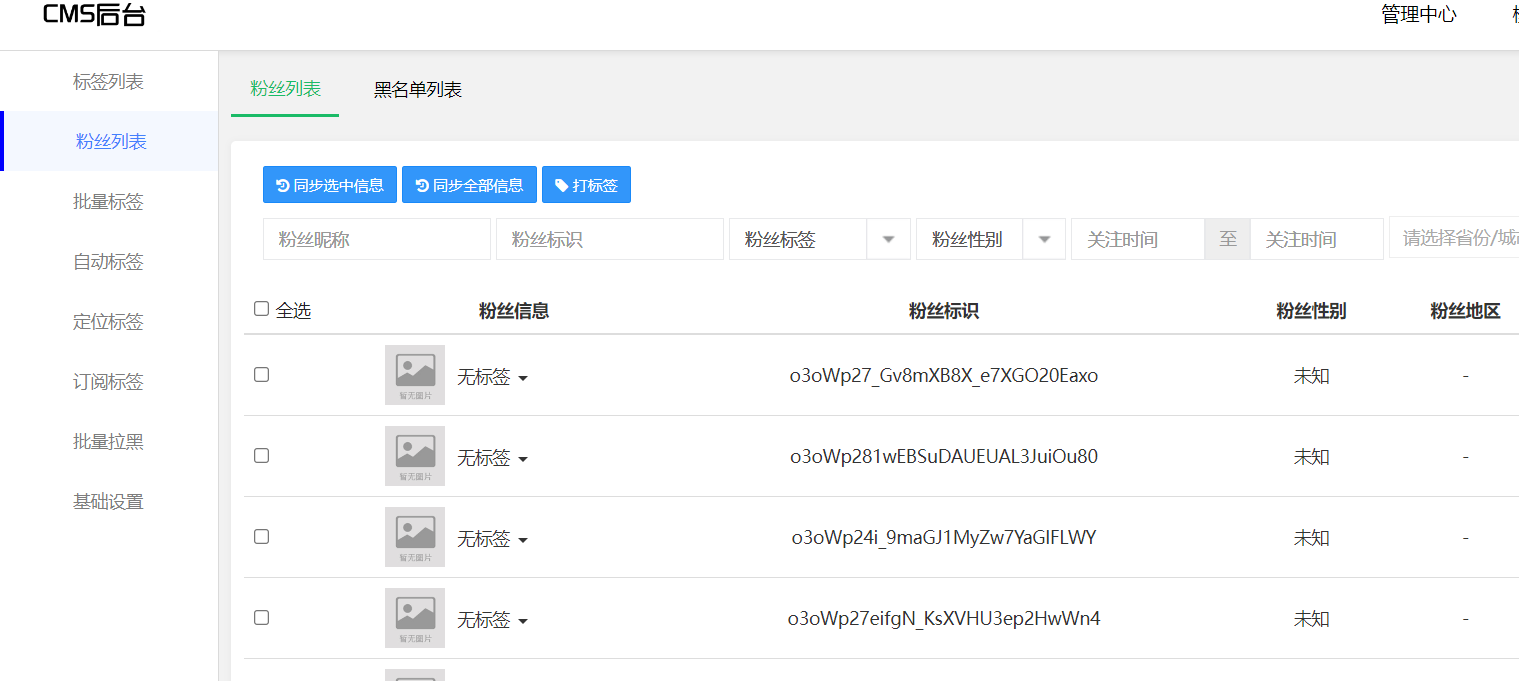
Task: Click fan ID o3oWp27_Gv8mXB8X_e7XGO20Eaxo
Action: (944, 376)
